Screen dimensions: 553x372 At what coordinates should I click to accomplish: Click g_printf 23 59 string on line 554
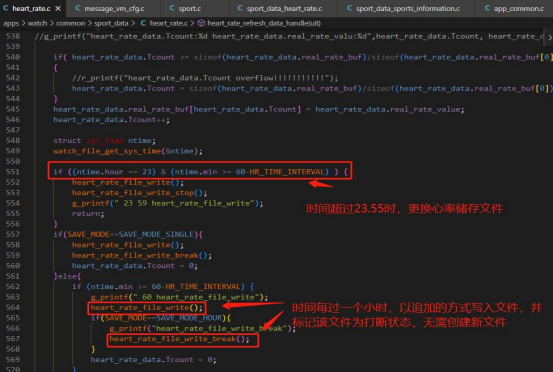(168, 203)
